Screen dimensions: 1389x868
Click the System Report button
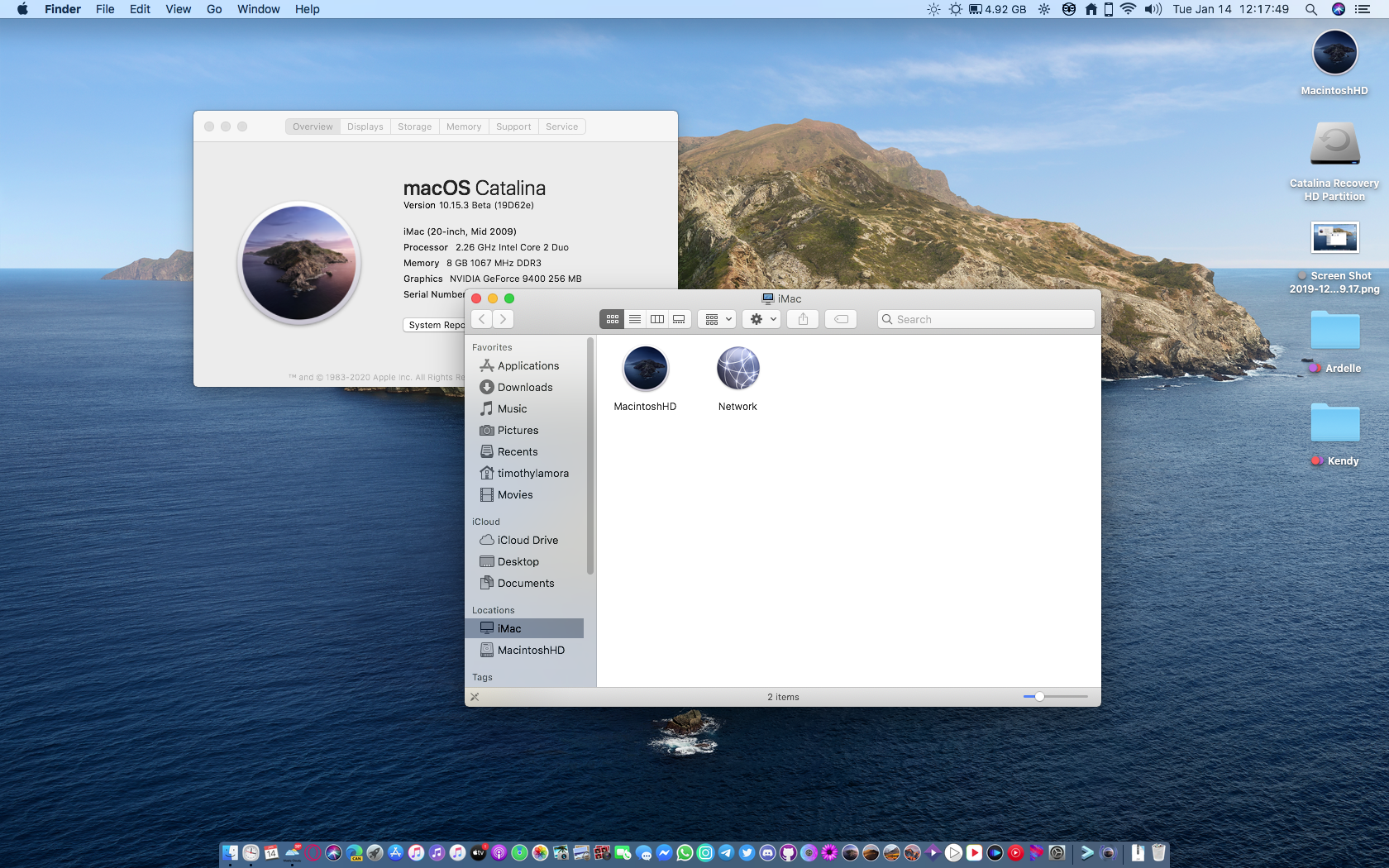(x=435, y=325)
